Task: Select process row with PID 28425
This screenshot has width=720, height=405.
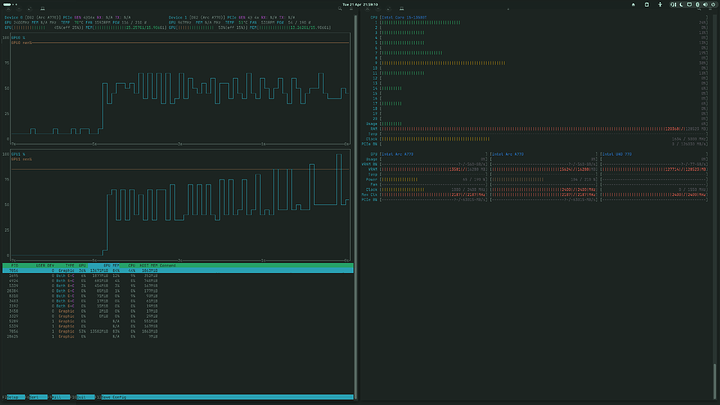Action: (x=178, y=337)
